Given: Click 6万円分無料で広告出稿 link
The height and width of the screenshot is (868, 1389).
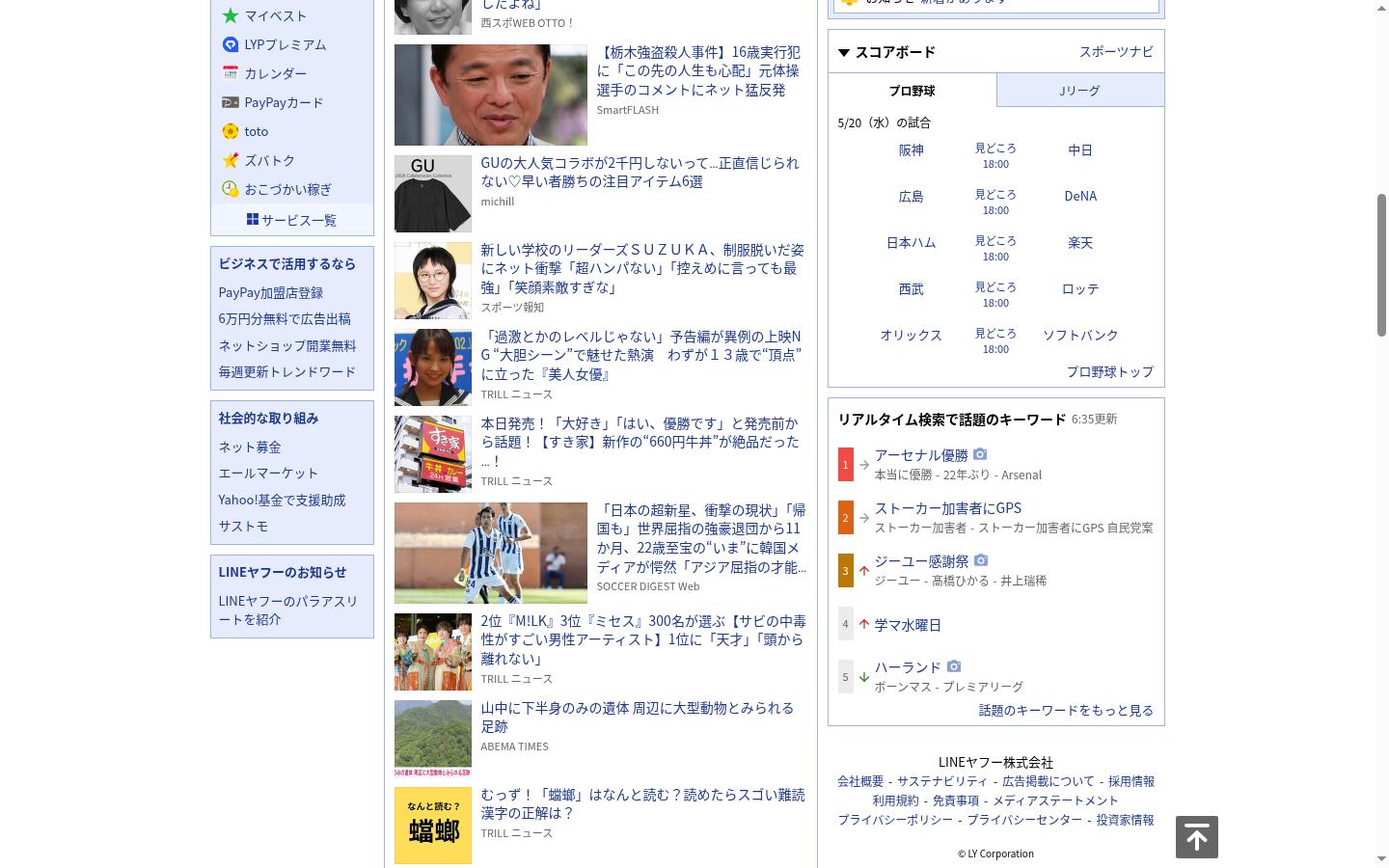Looking at the screenshot, I should tap(285, 319).
